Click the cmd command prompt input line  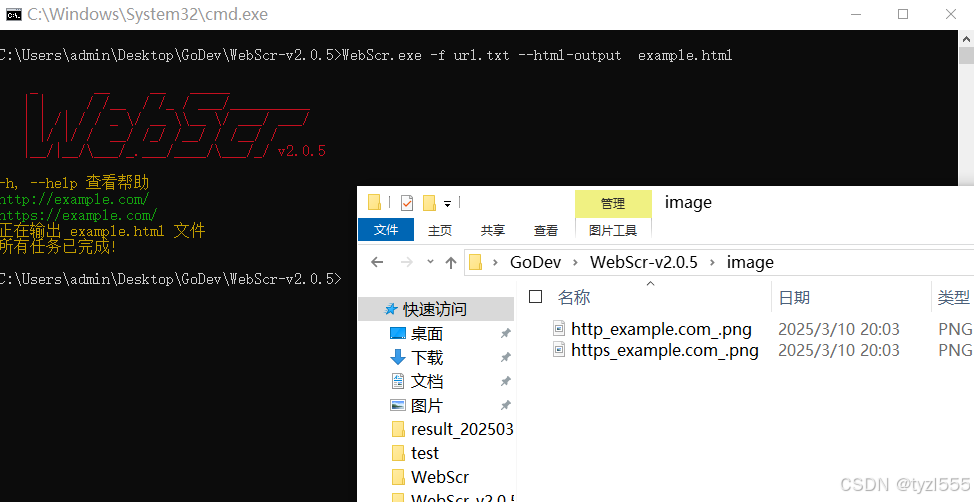(169, 279)
